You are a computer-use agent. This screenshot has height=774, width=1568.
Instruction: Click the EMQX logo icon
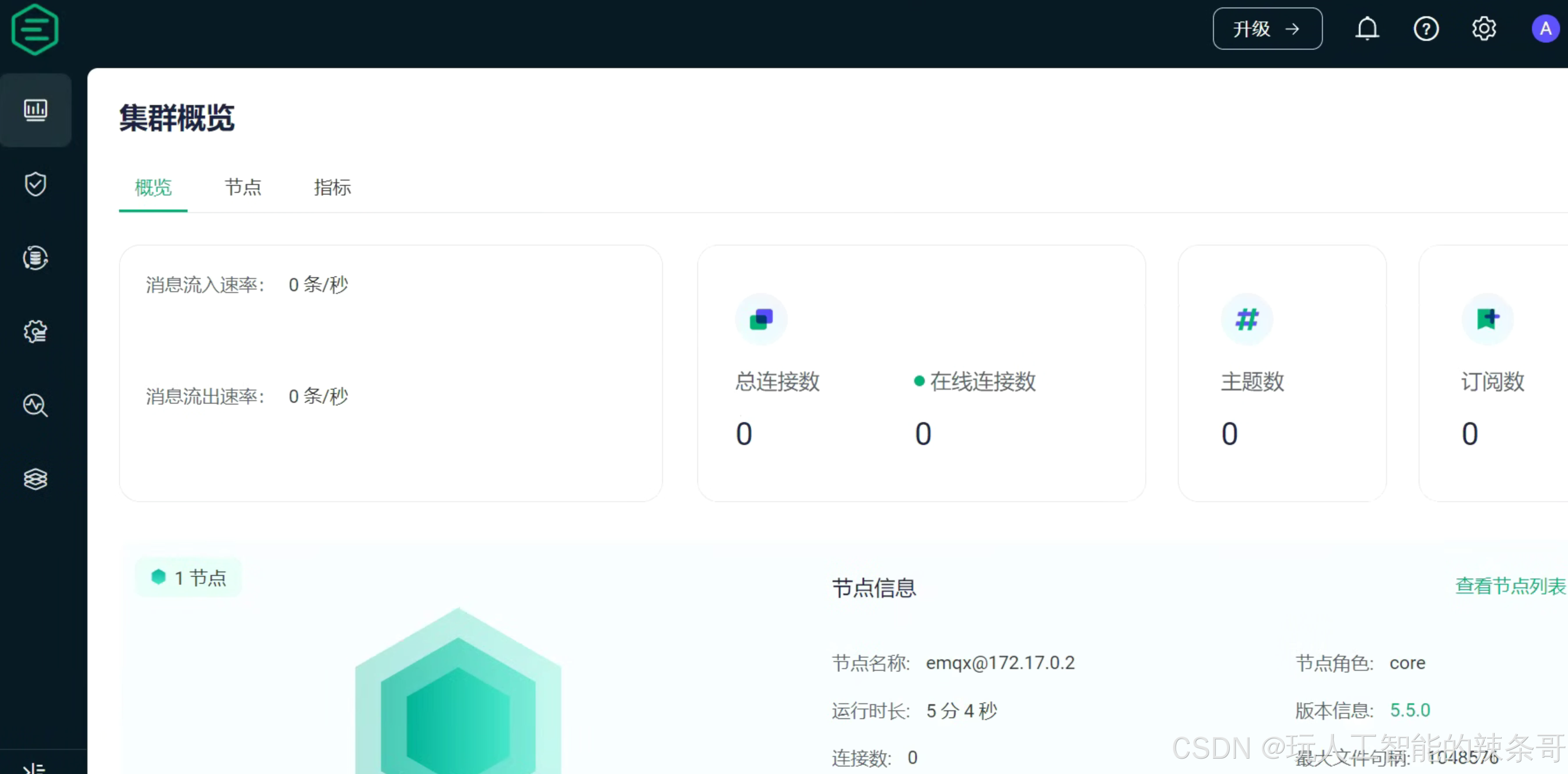[35, 30]
